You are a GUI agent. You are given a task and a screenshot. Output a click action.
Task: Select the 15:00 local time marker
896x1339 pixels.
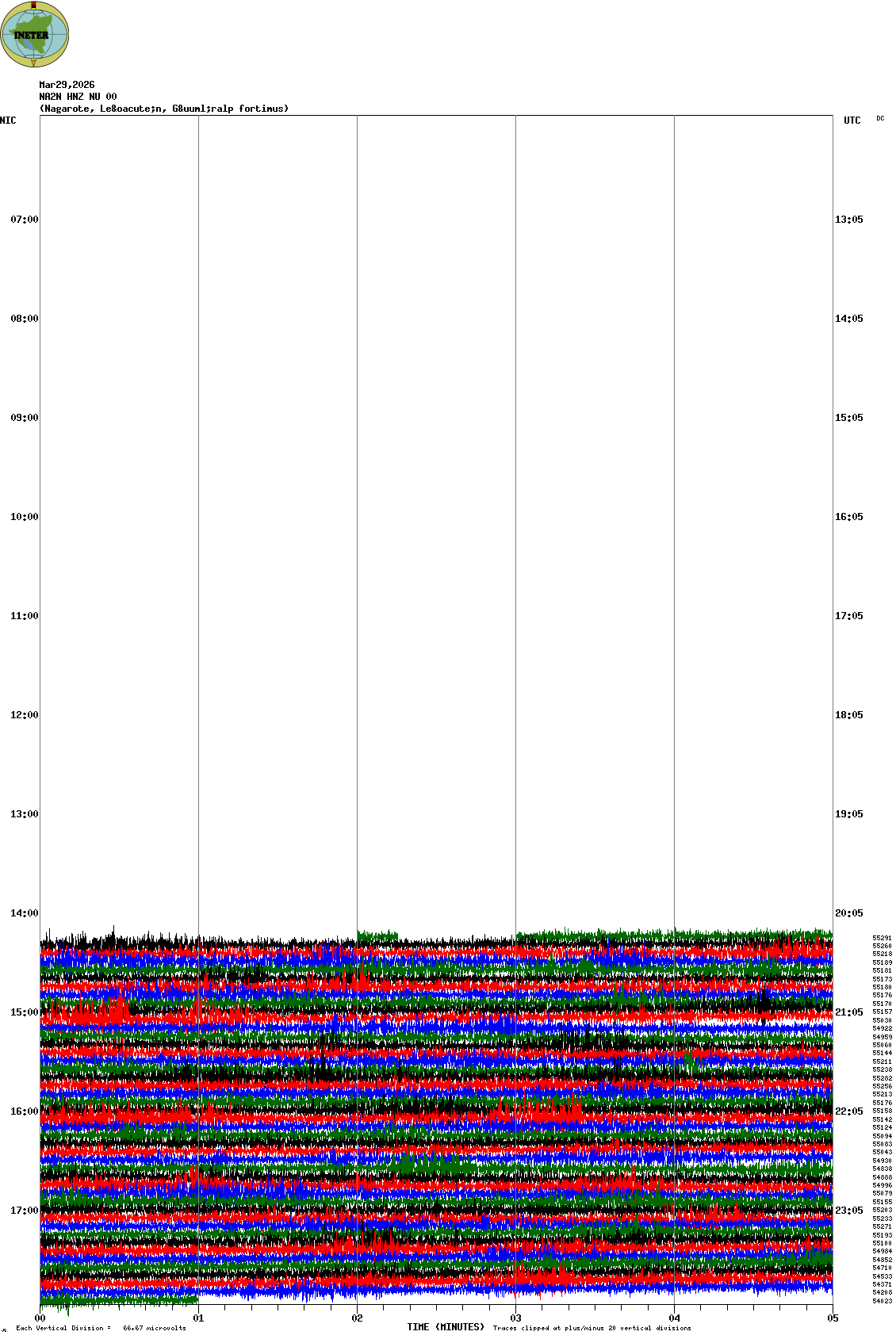[24, 1012]
